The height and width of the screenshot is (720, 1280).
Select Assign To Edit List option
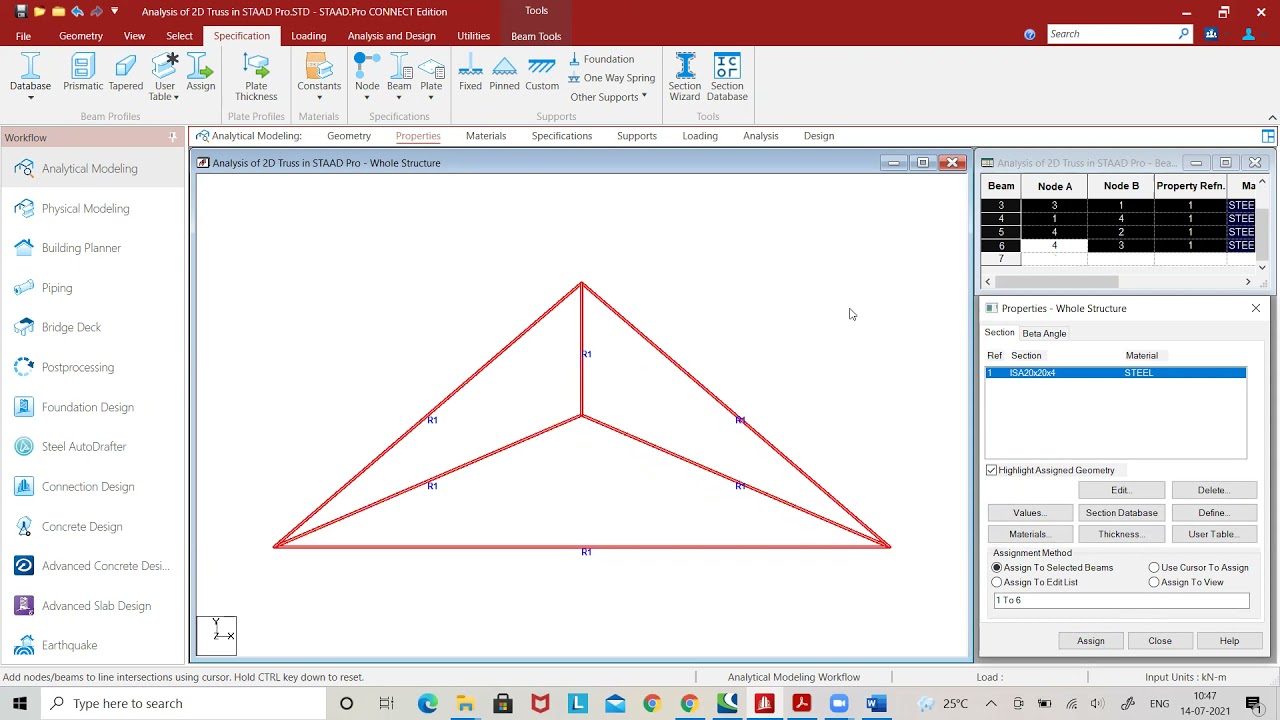point(997,582)
